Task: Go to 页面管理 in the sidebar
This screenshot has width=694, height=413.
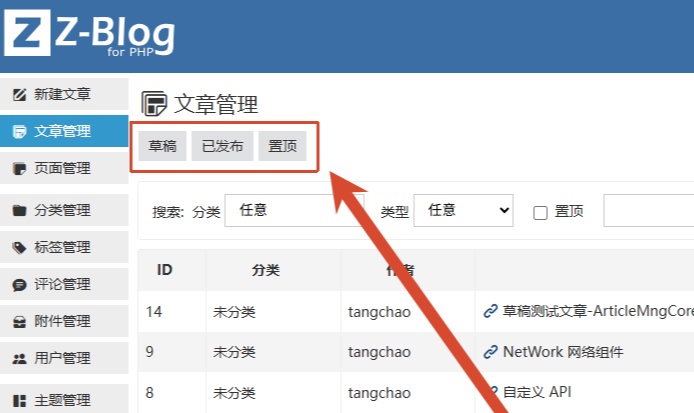Action: (x=64, y=169)
